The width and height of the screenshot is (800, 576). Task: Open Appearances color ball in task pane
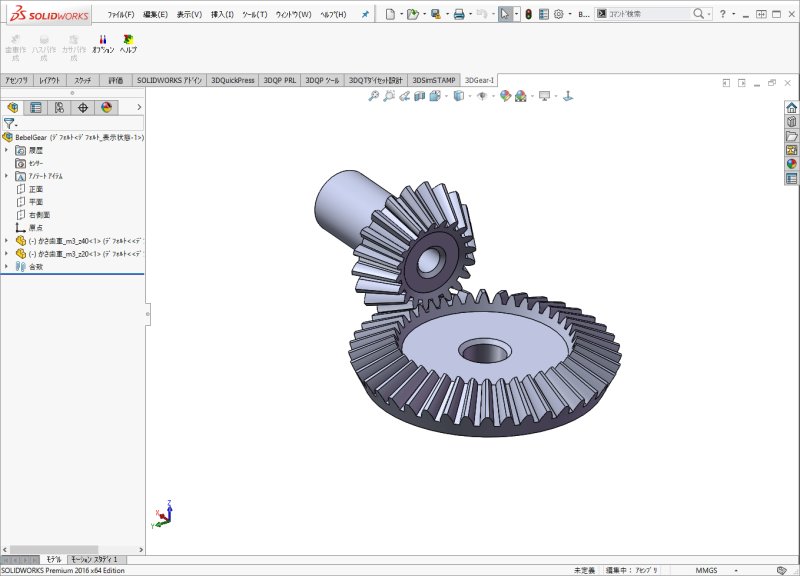(x=791, y=164)
